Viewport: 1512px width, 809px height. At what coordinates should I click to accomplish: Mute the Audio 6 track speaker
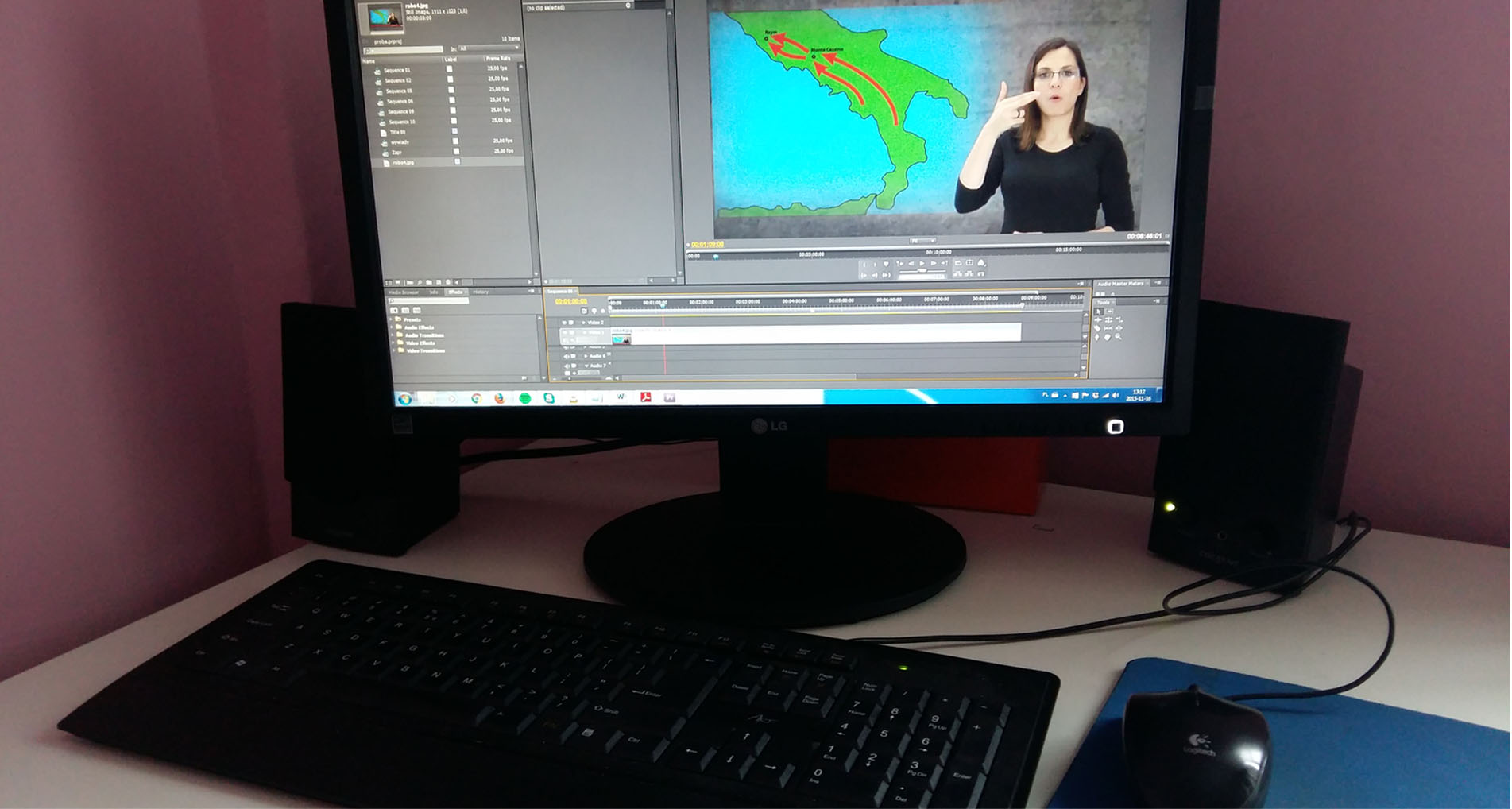coord(567,356)
